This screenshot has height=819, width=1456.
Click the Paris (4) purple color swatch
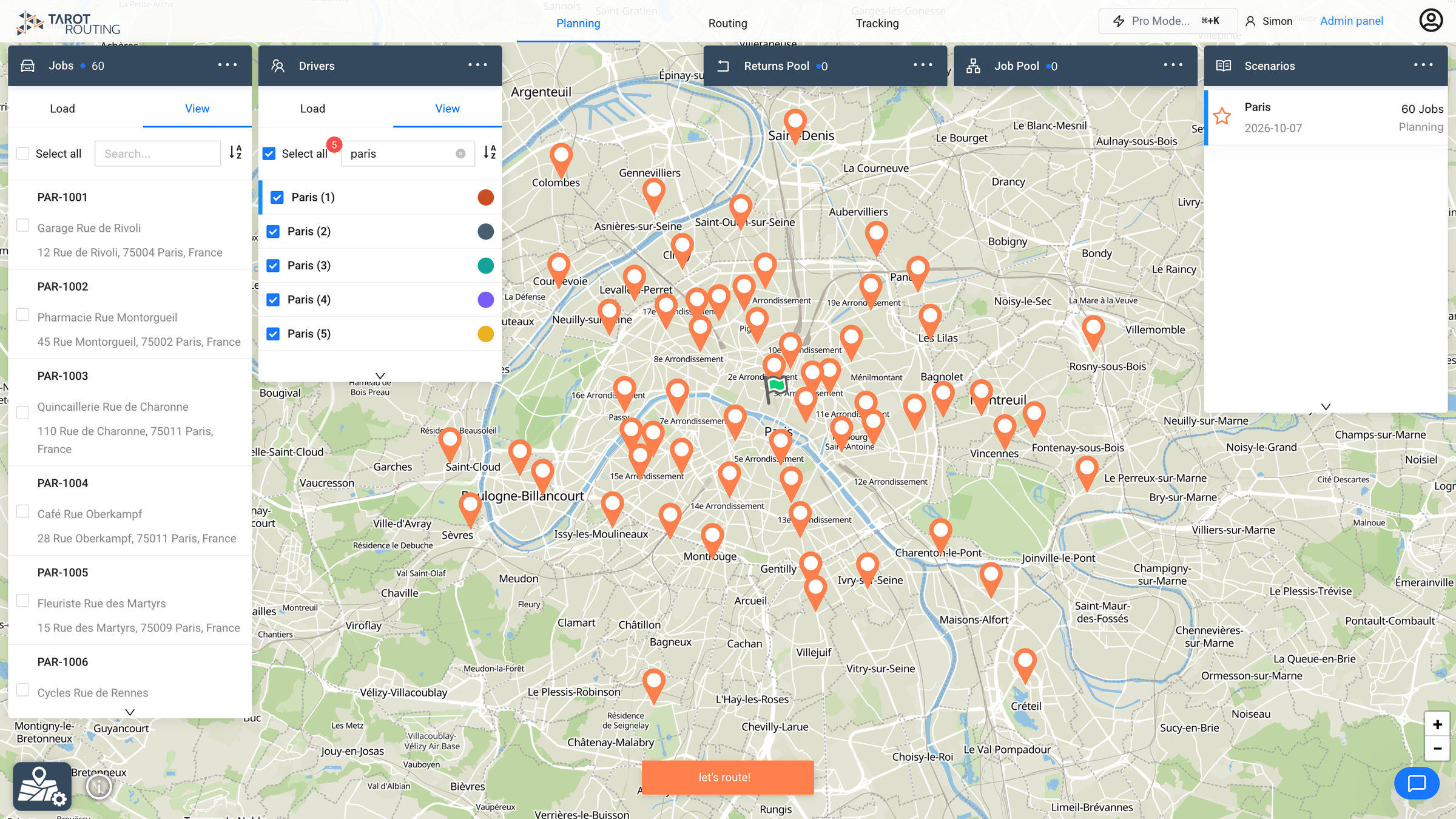[486, 300]
